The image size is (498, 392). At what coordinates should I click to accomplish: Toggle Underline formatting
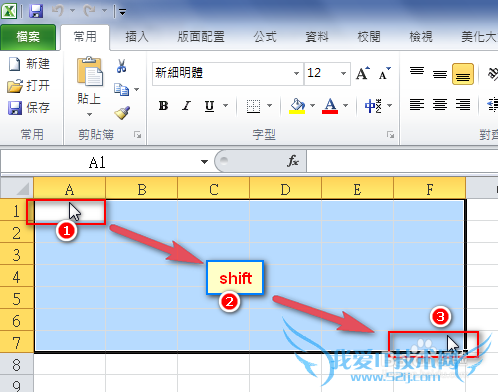tap(209, 106)
